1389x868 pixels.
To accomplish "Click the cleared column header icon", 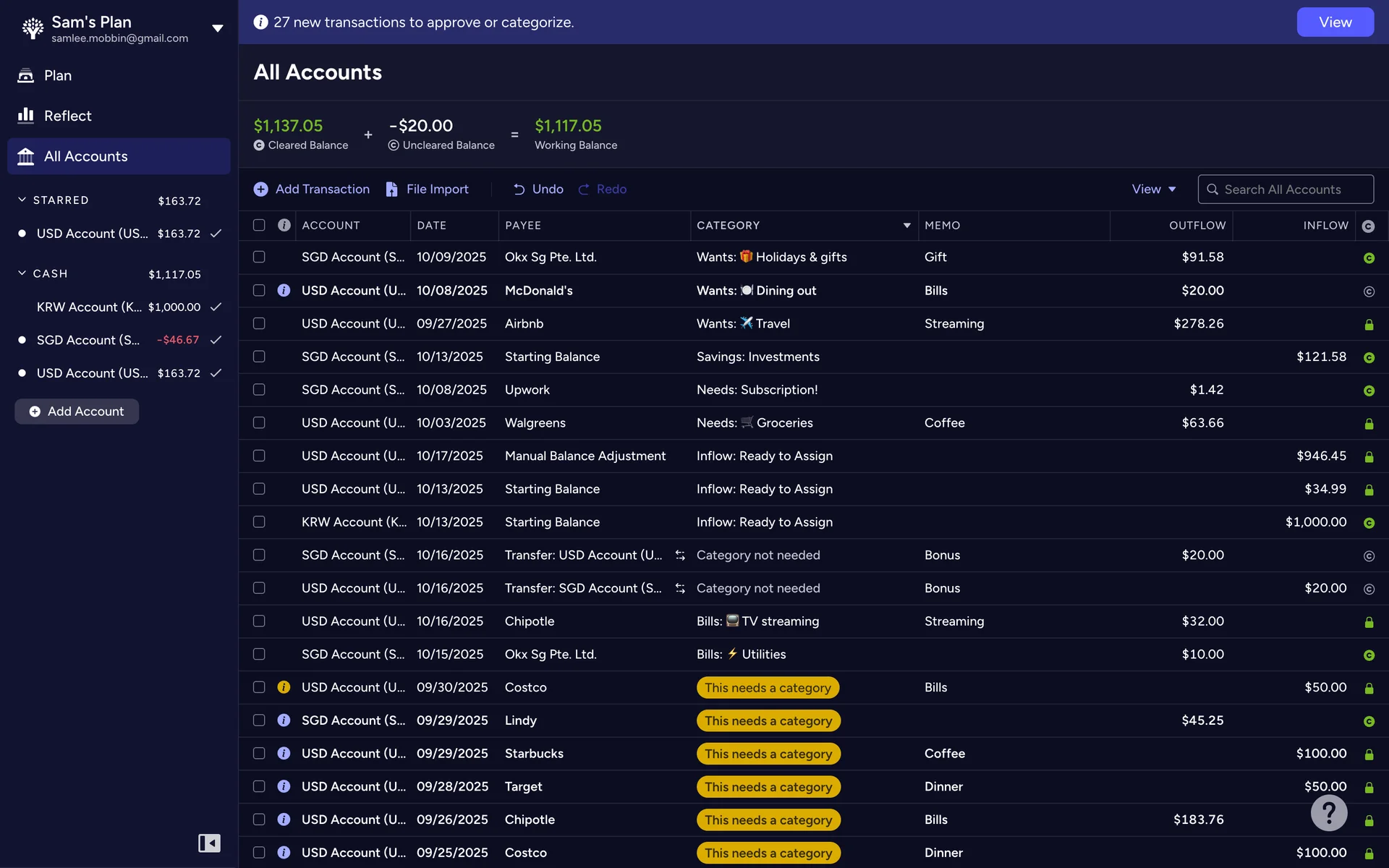I will click(x=1368, y=226).
